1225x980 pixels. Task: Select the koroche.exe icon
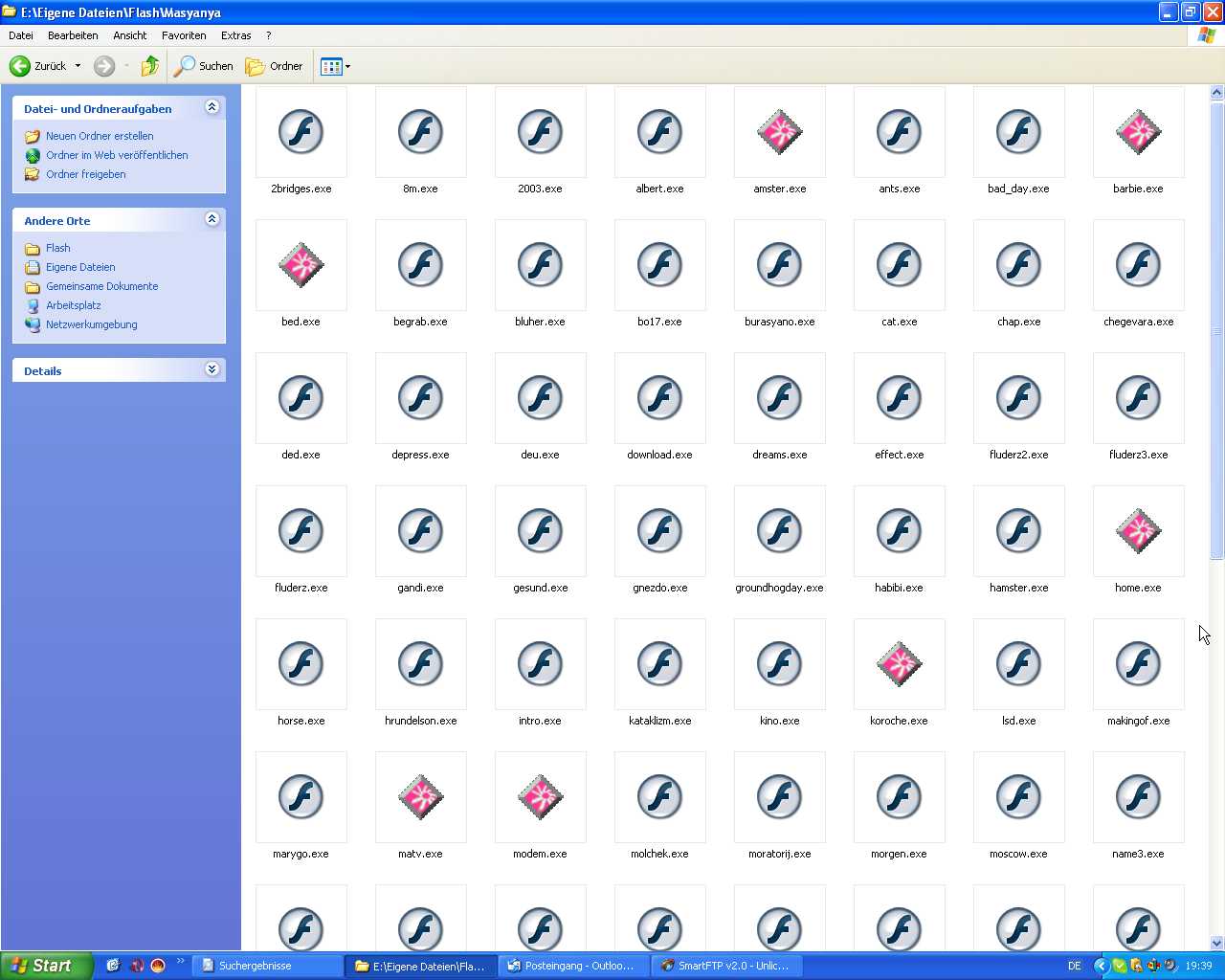900,664
